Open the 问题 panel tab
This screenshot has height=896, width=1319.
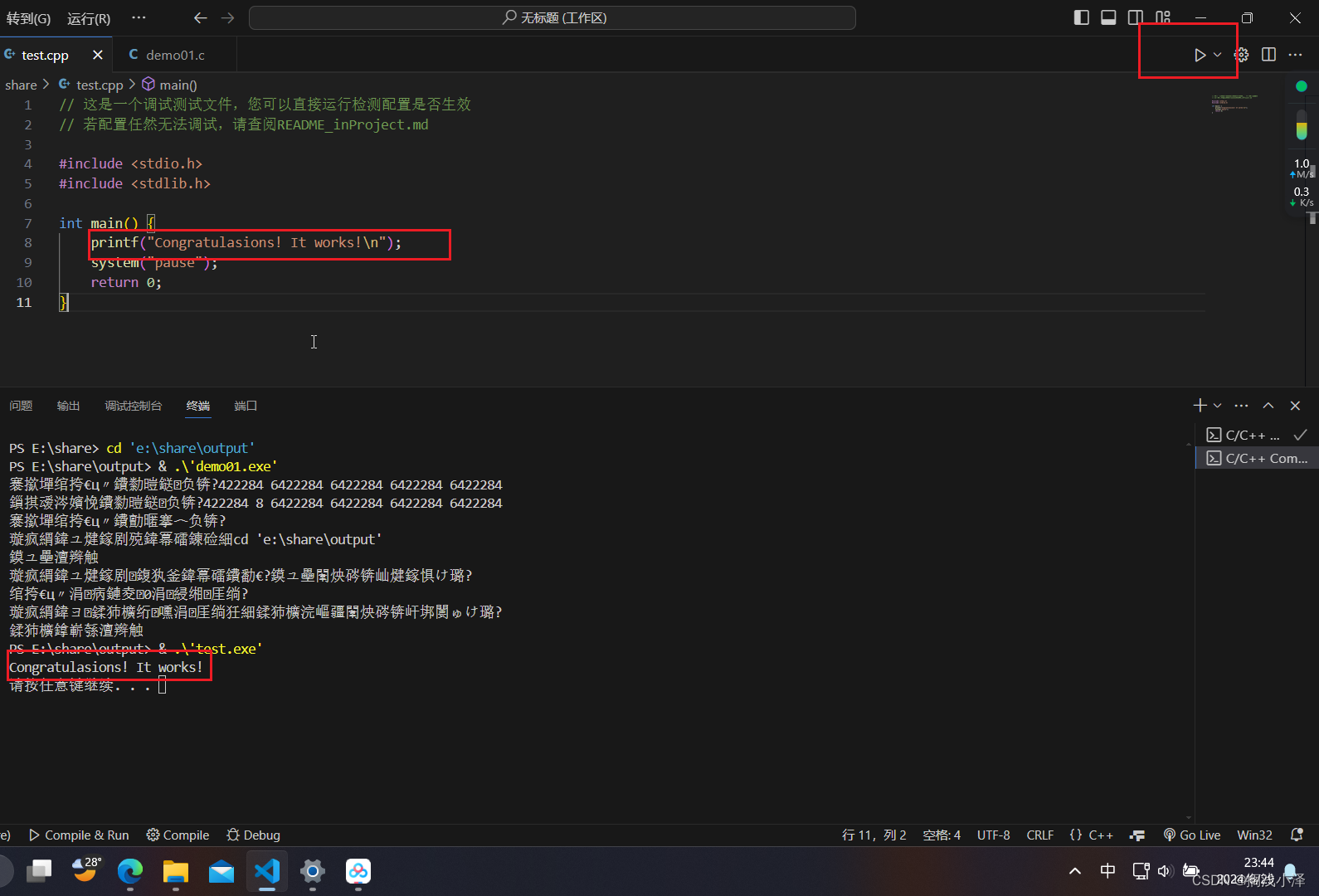(x=21, y=406)
